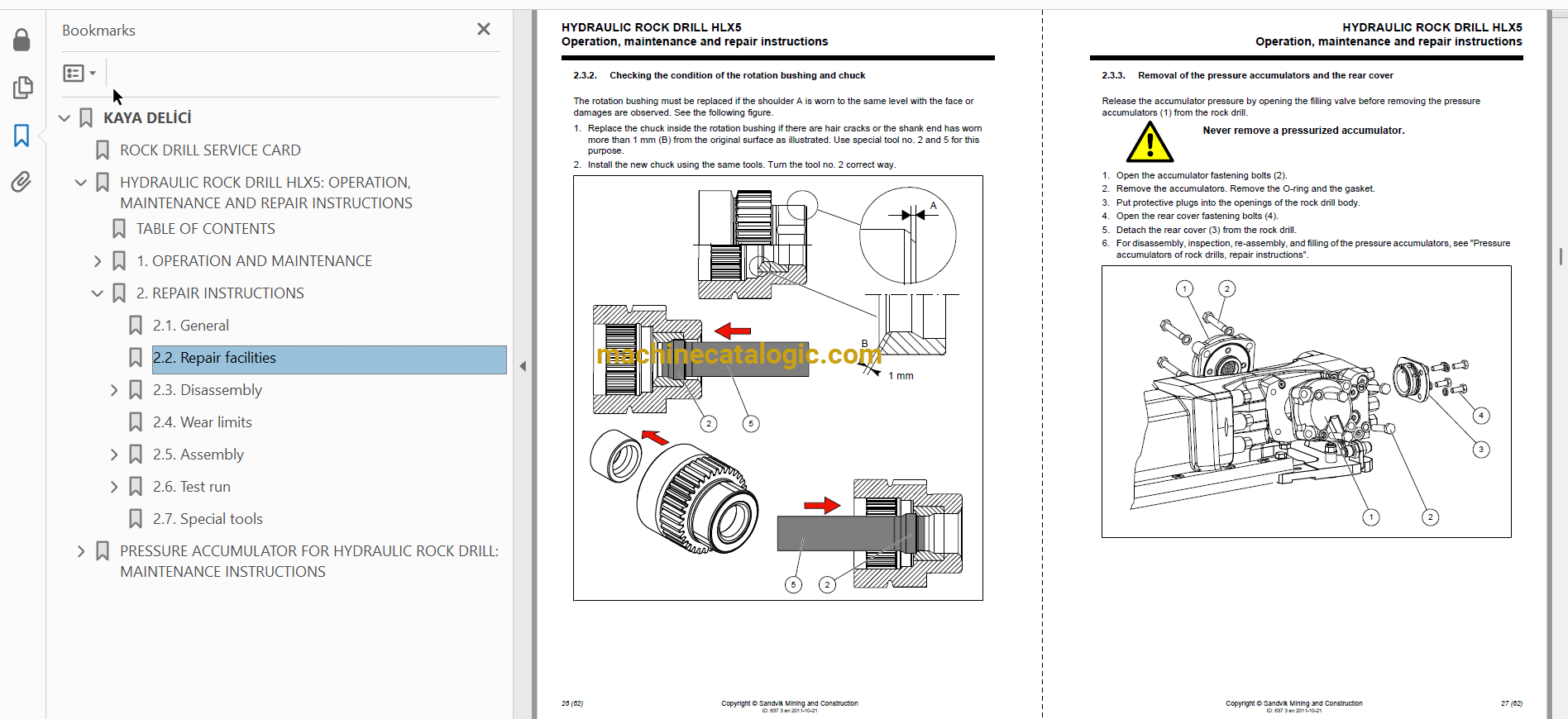The width and height of the screenshot is (1568, 719).
Task: Open the ROCK DRILL SERVICE CARD bookmark
Action: click(210, 150)
